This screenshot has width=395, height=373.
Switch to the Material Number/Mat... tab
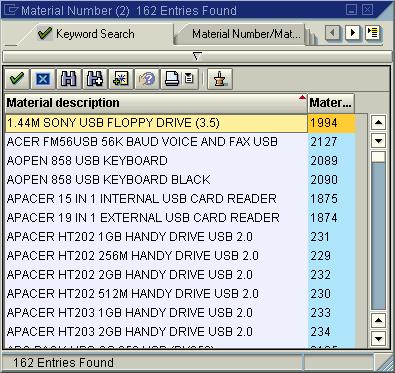tap(246, 34)
